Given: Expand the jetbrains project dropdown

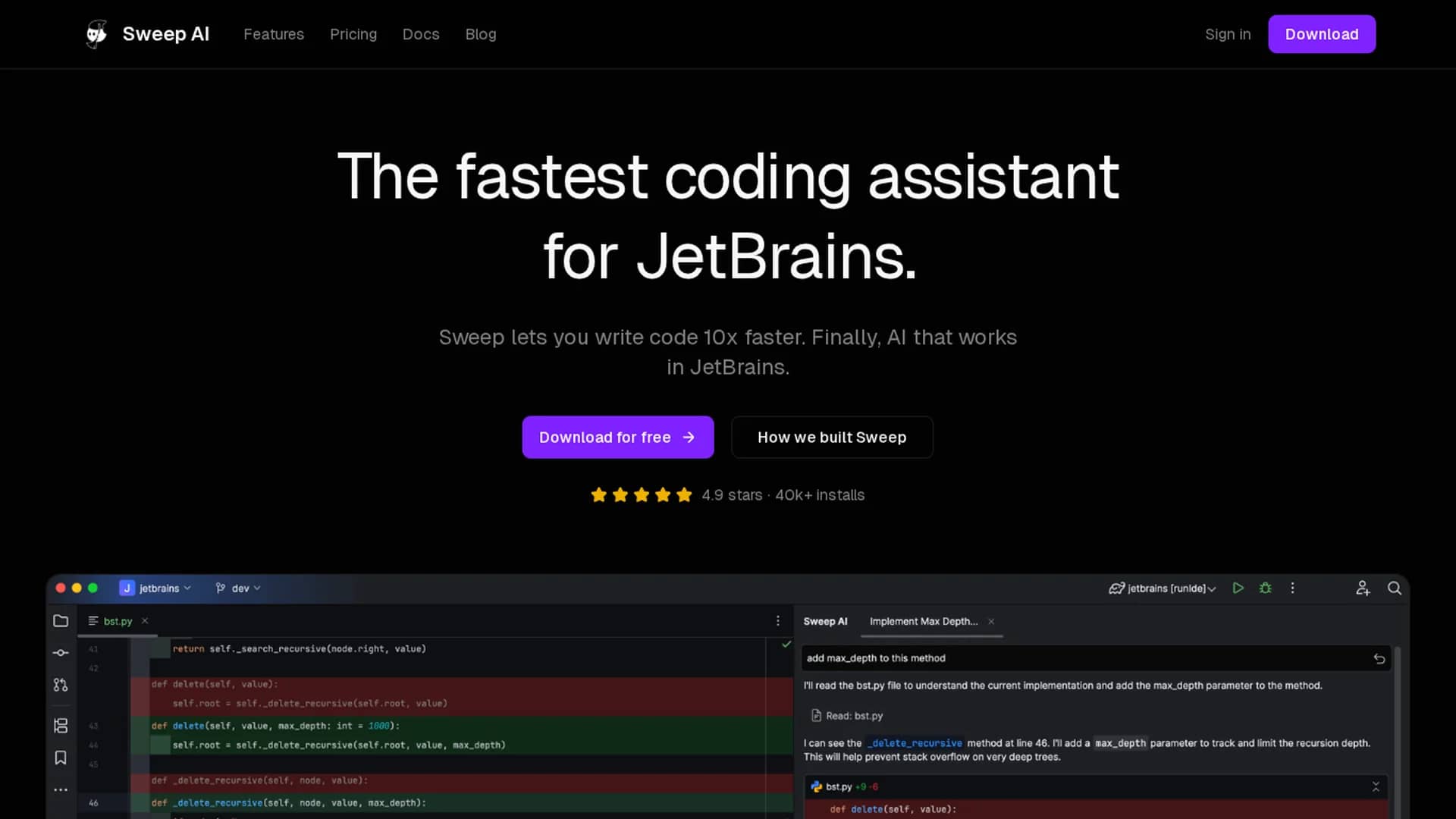Looking at the screenshot, I should tap(155, 588).
